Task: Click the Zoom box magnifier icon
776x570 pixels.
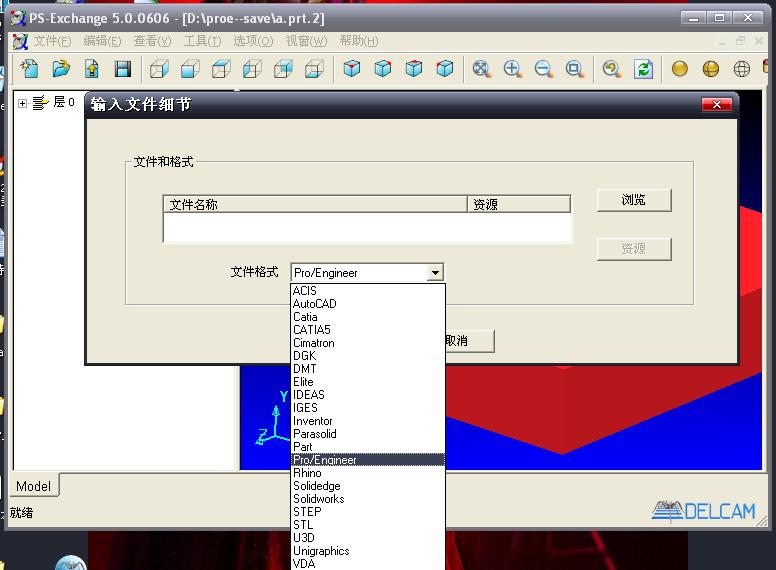Action: coord(575,69)
